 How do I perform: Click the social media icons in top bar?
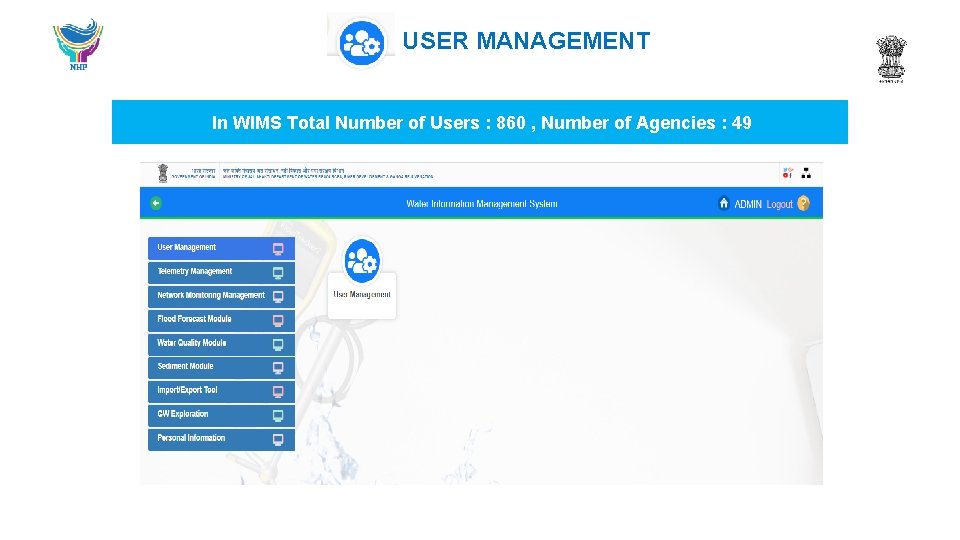click(787, 173)
